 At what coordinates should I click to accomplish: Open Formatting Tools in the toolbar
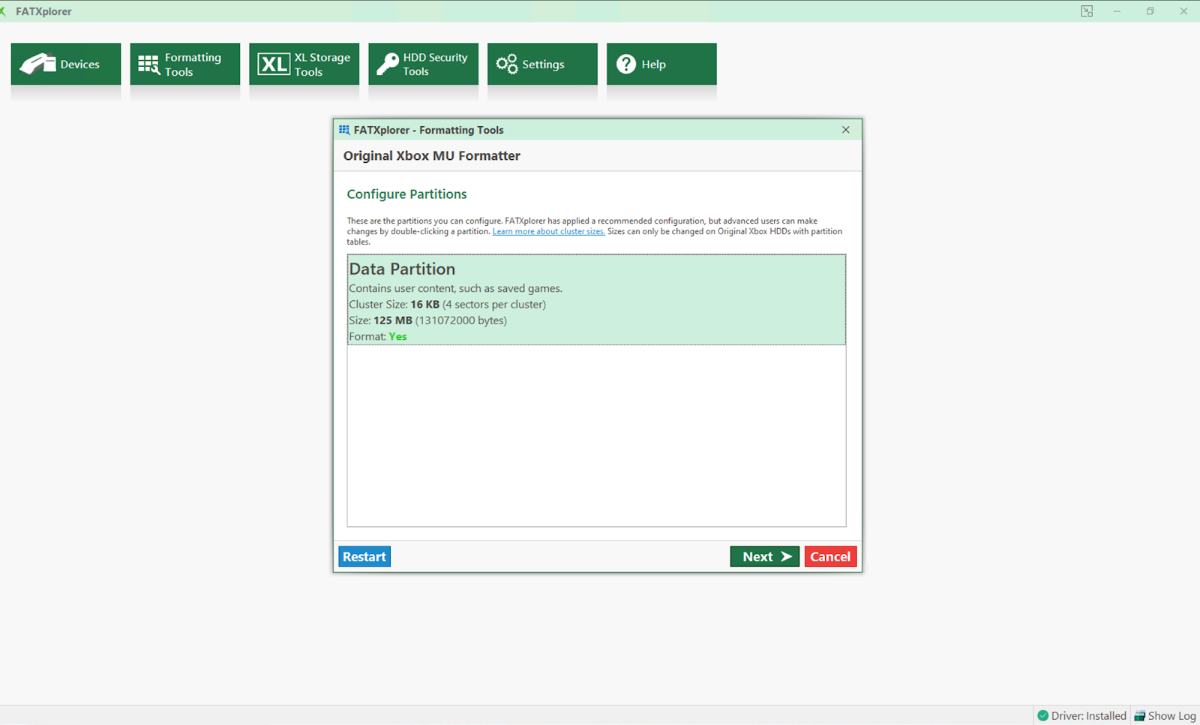click(185, 64)
